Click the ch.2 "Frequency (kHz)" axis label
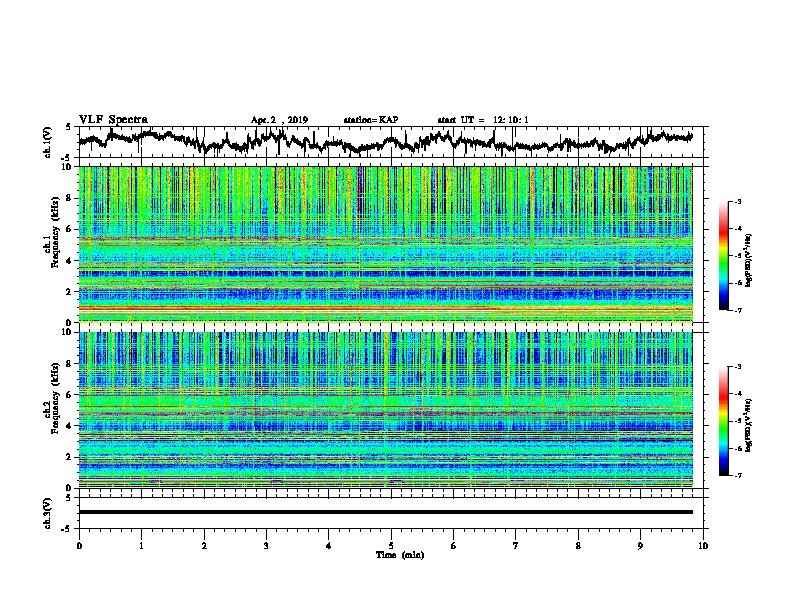 [55, 398]
